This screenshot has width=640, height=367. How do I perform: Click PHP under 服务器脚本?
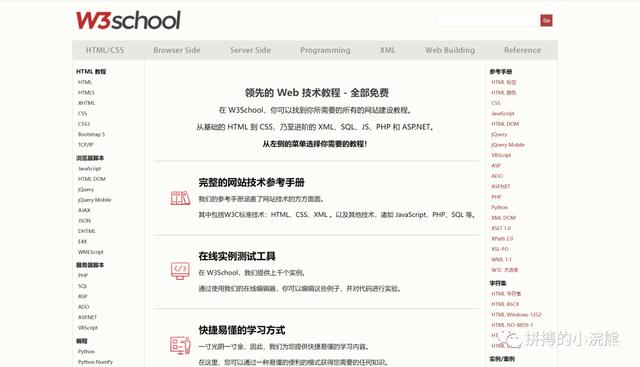point(83,275)
